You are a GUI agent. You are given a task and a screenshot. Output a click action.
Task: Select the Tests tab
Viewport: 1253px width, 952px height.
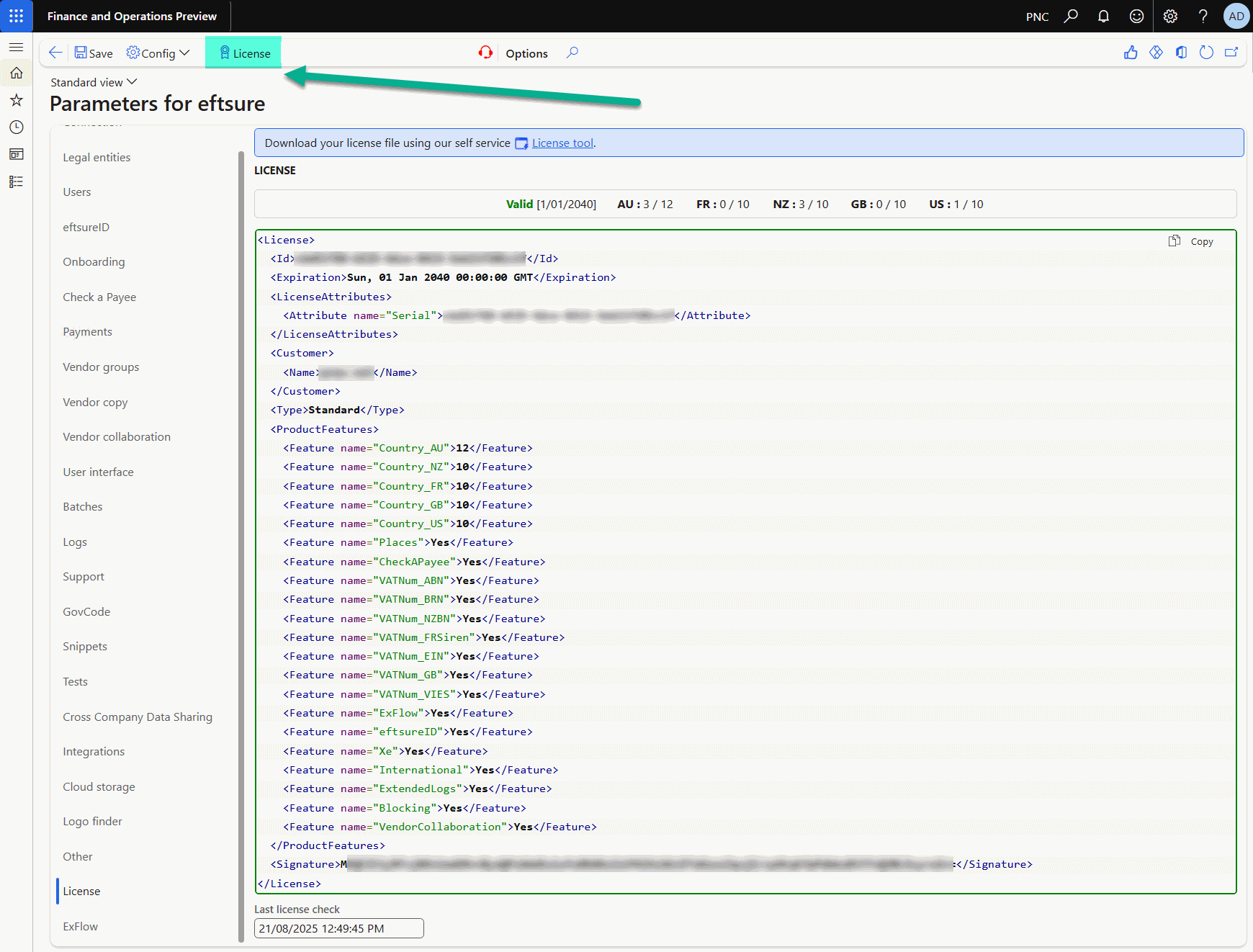[x=75, y=681]
